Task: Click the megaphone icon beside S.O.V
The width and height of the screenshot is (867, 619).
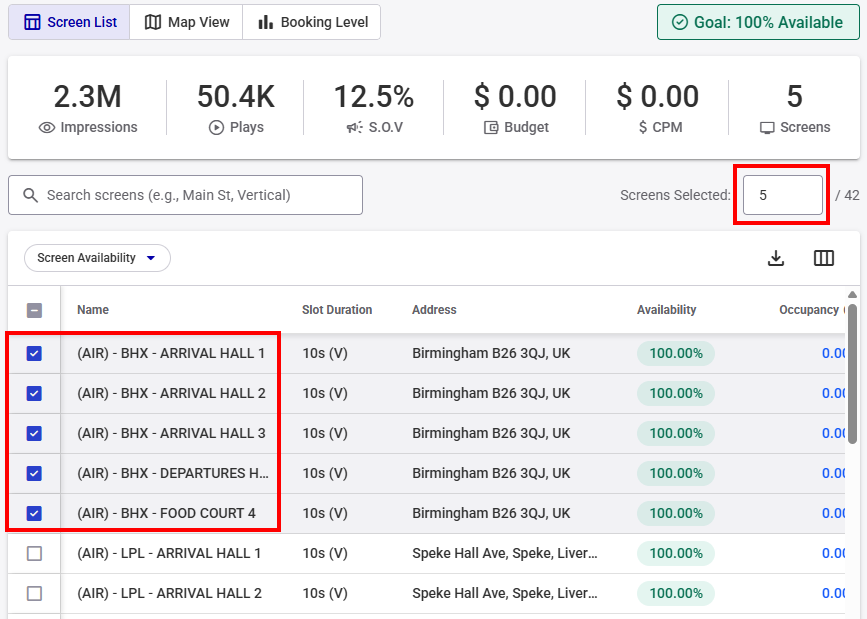Action: tap(354, 128)
